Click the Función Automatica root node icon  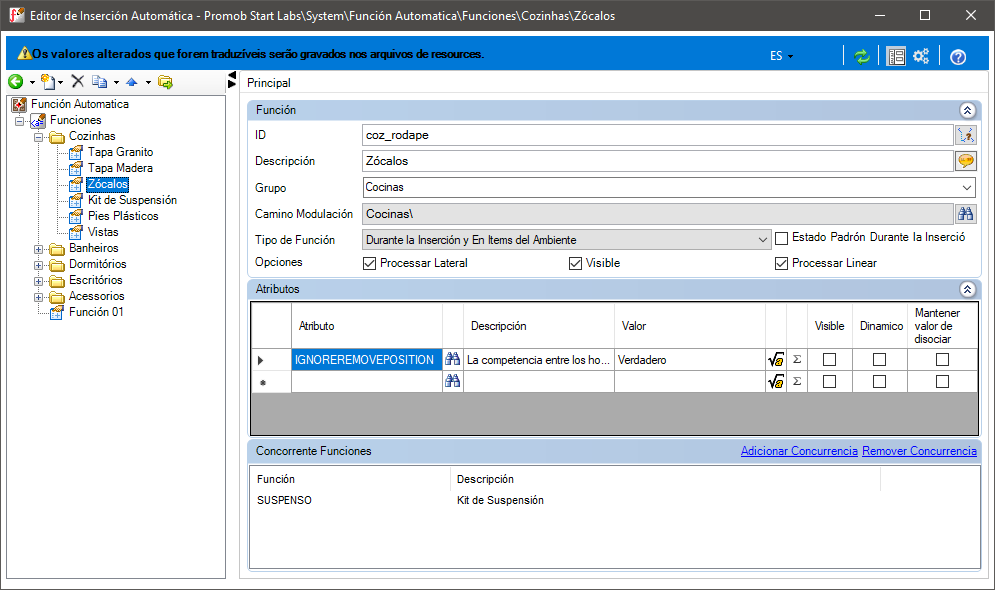tap(20, 104)
